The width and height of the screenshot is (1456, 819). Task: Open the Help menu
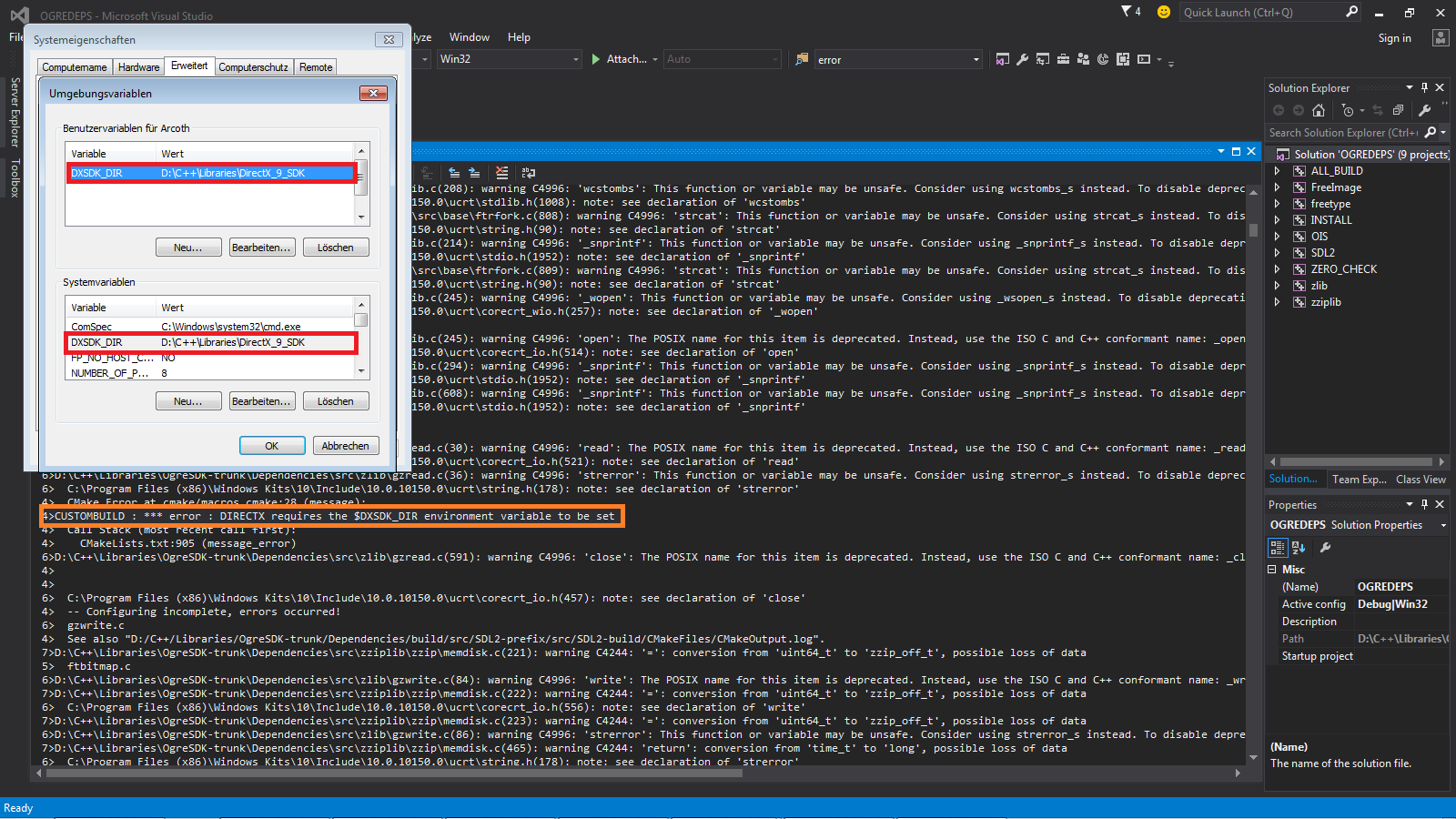point(519,37)
